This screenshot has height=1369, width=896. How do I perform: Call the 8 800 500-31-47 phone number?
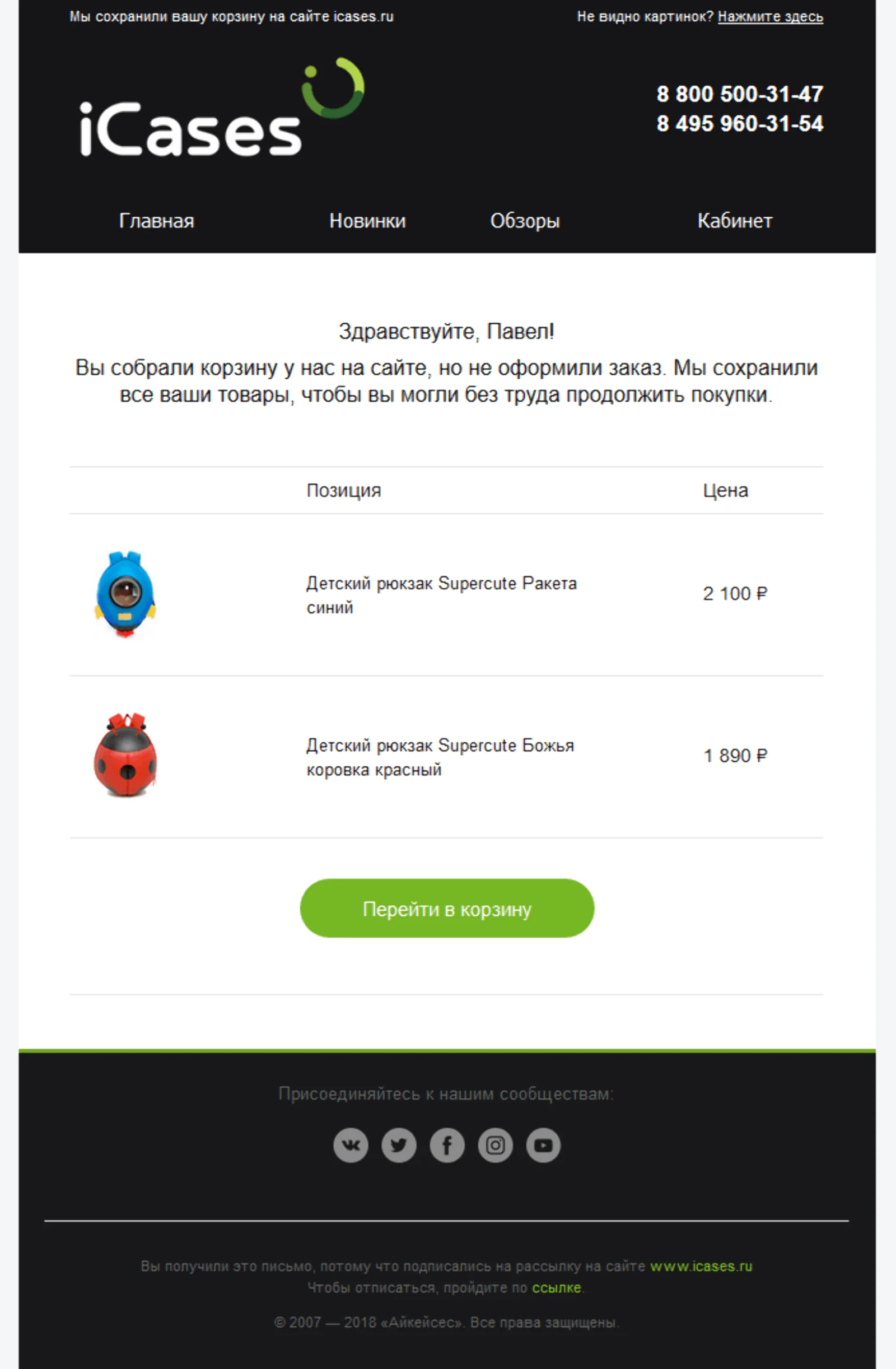[740, 94]
